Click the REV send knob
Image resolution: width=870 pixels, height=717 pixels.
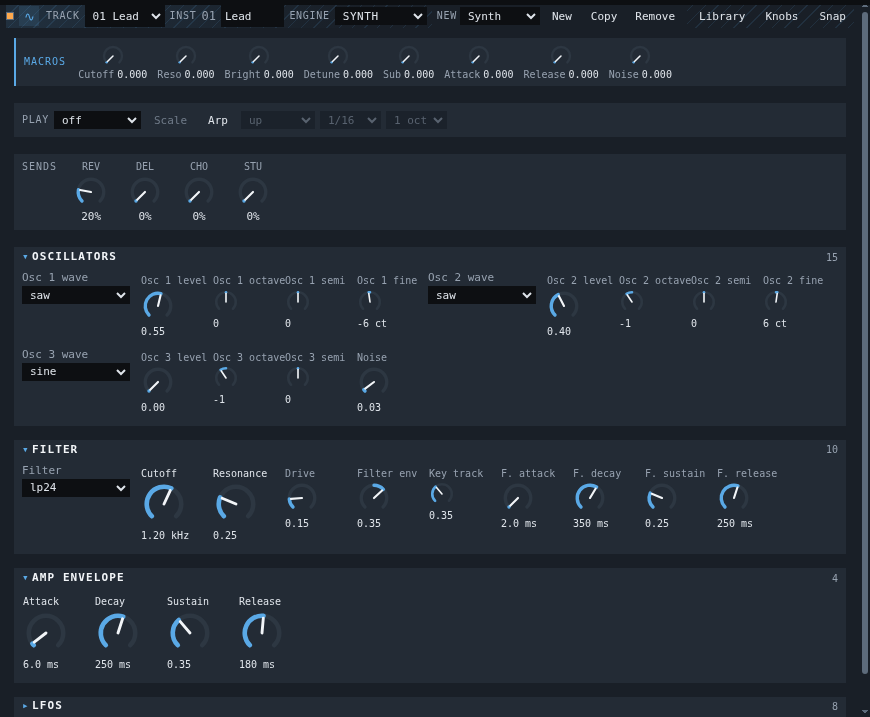pos(90,193)
